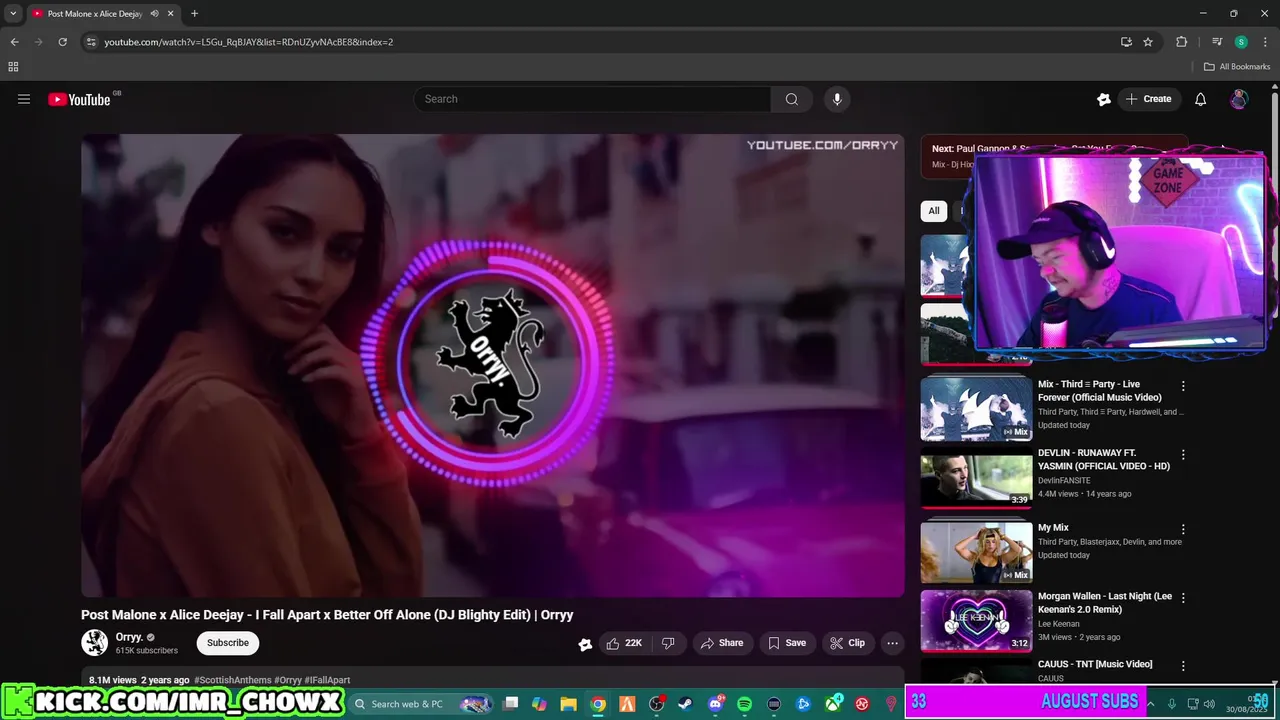Image resolution: width=1280 pixels, height=720 pixels.
Task: Open options for My Mix item
Action: click(1183, 529)
